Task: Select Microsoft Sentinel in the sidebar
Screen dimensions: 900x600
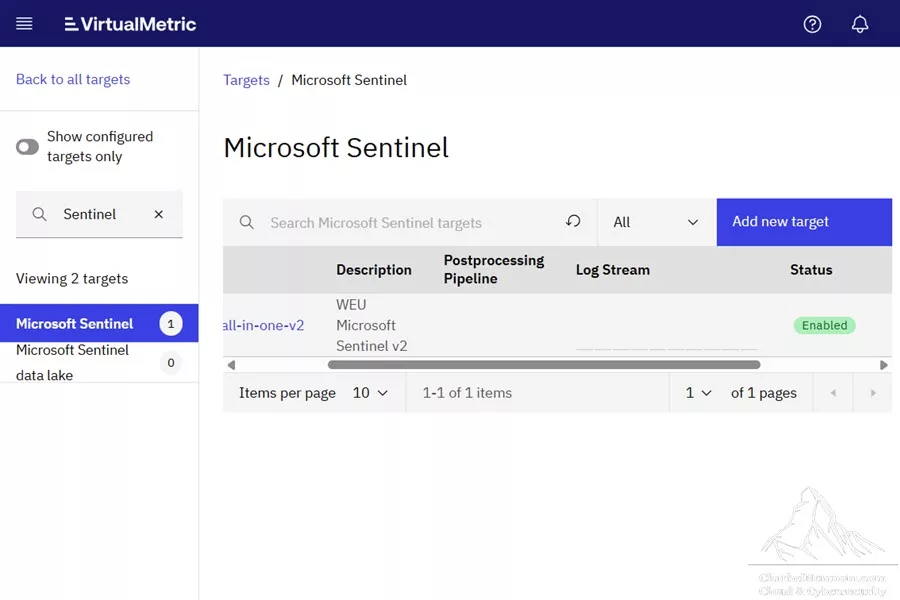Action: click(99, 323)
